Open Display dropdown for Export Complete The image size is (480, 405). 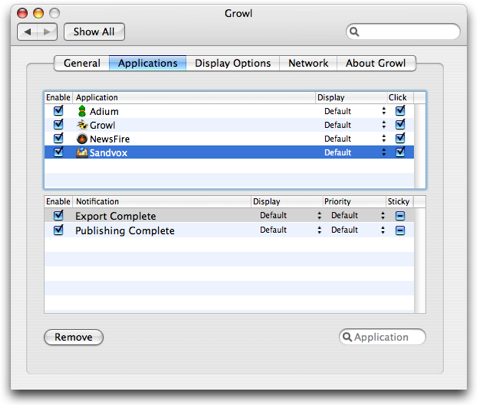coord(290,215)
